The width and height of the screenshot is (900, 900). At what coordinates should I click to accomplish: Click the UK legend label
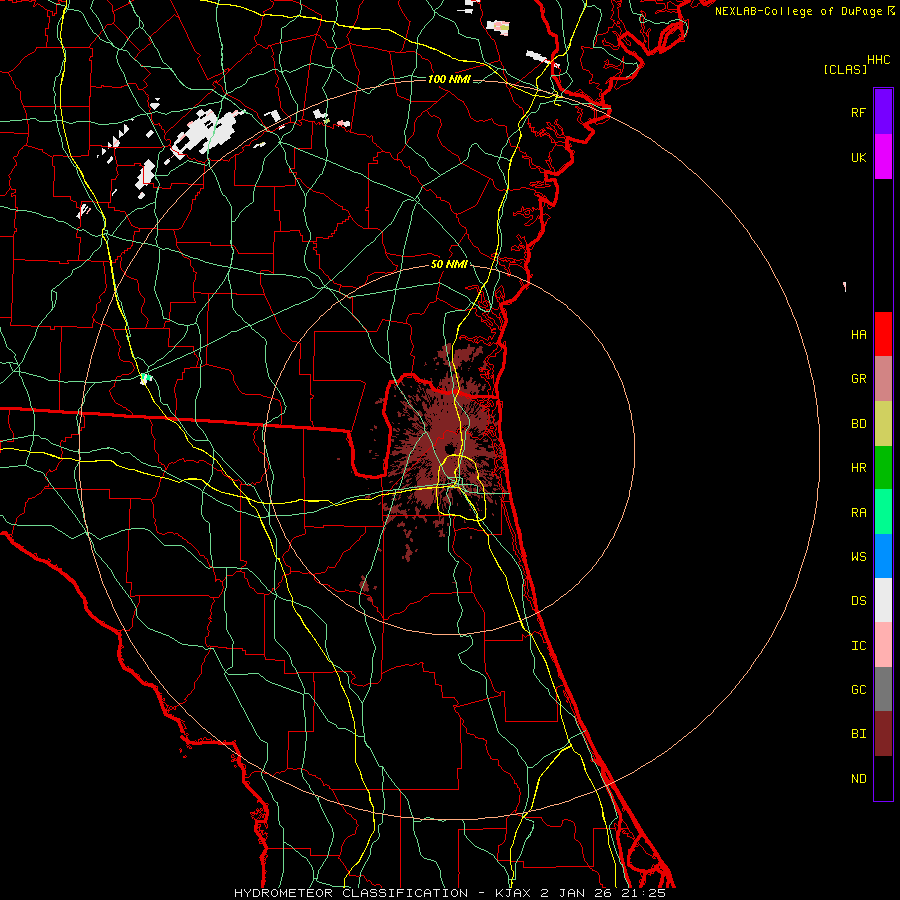[859, 157]
